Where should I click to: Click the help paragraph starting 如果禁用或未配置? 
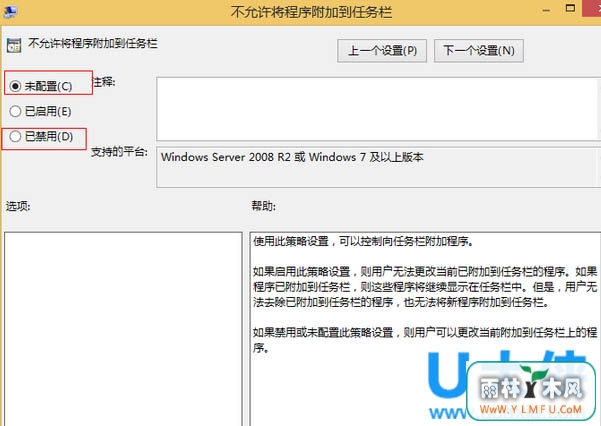[x=425, y=340]
